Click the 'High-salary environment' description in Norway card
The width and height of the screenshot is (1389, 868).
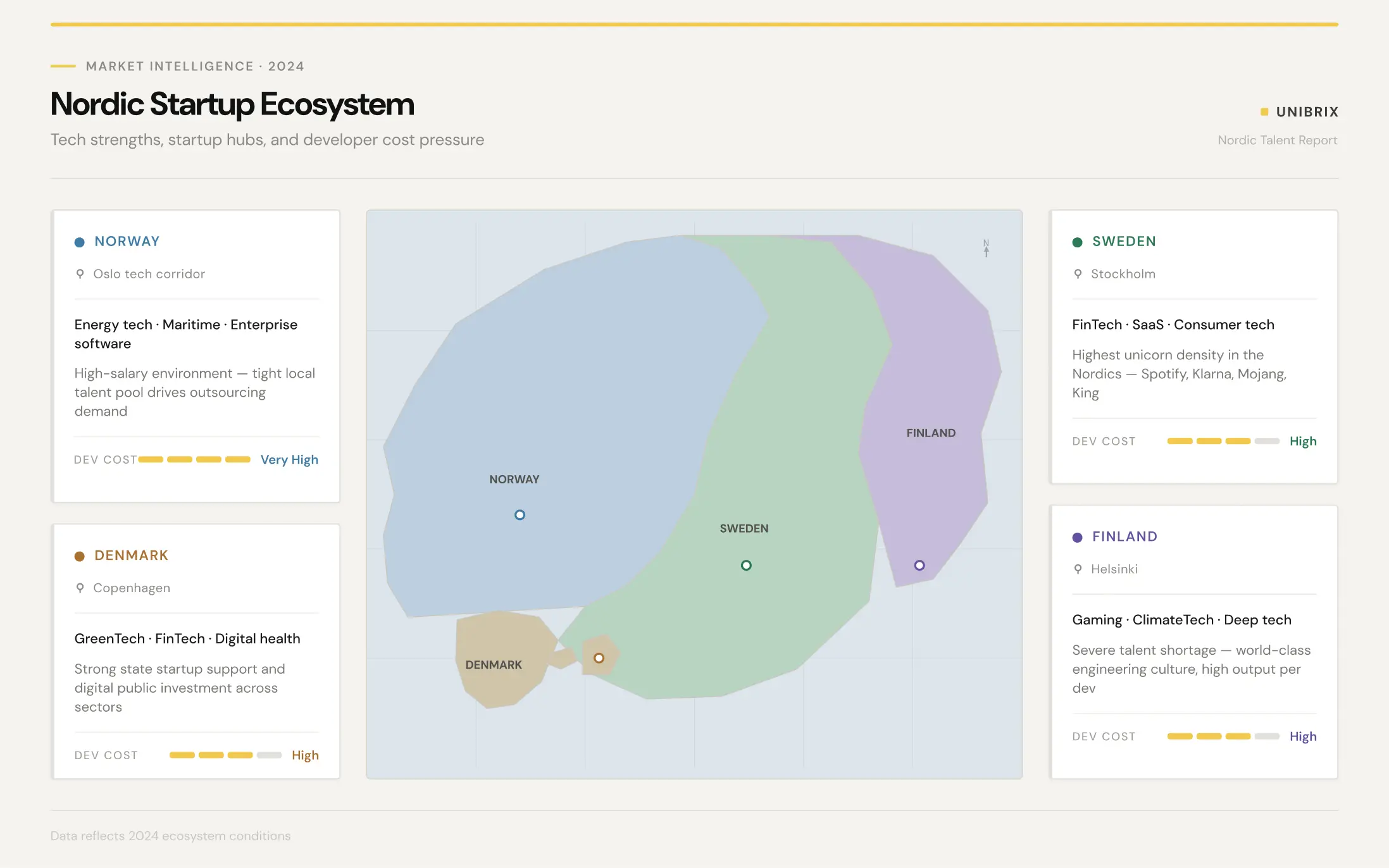point(195,392)
